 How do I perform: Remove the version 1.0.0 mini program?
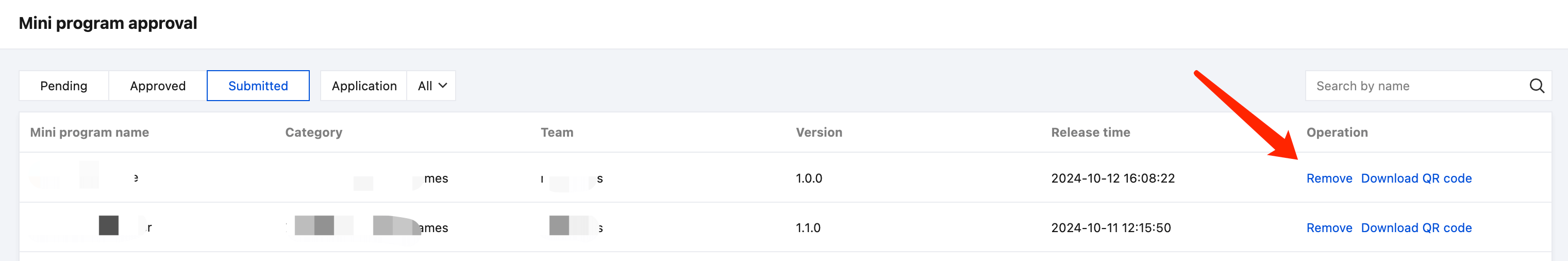point(1329,178)
